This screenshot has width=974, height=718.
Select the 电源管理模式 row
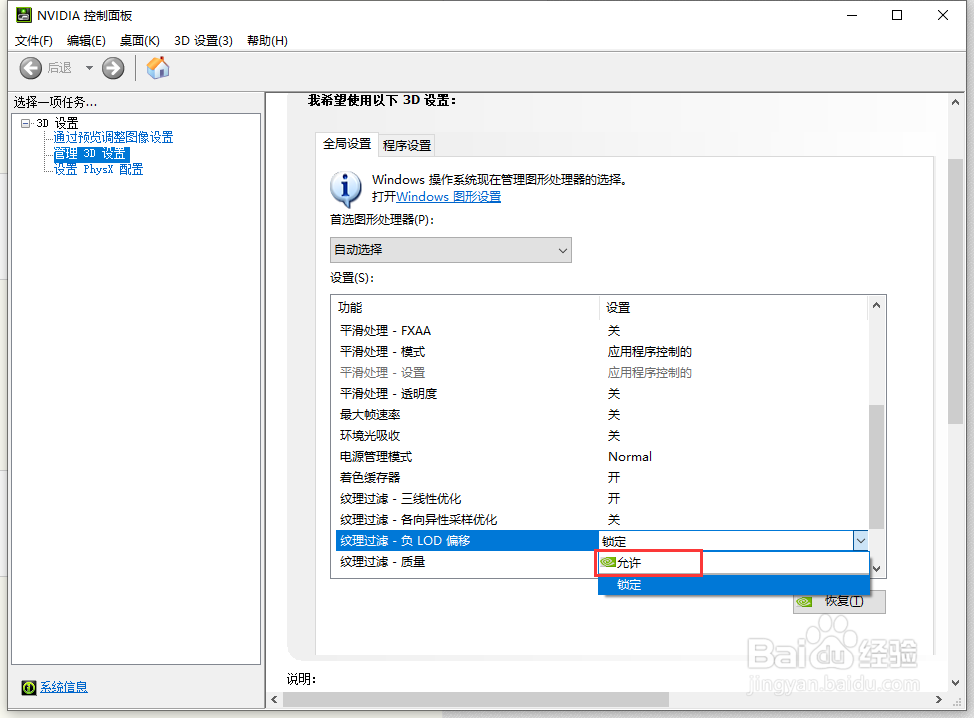(x=601, y=457)
